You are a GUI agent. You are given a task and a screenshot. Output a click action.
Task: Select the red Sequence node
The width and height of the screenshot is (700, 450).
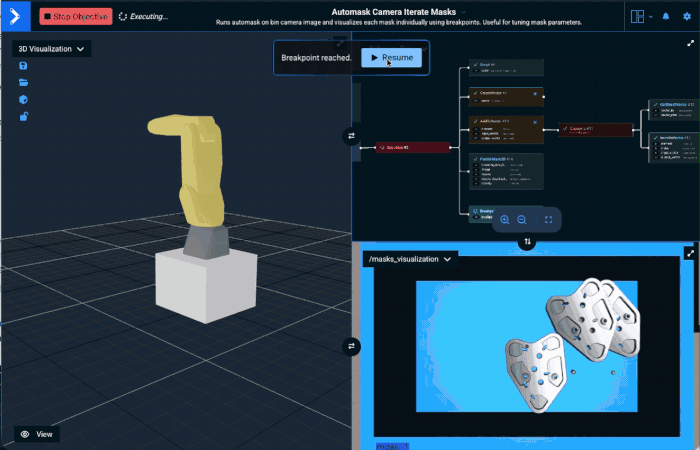coord(412,147)
